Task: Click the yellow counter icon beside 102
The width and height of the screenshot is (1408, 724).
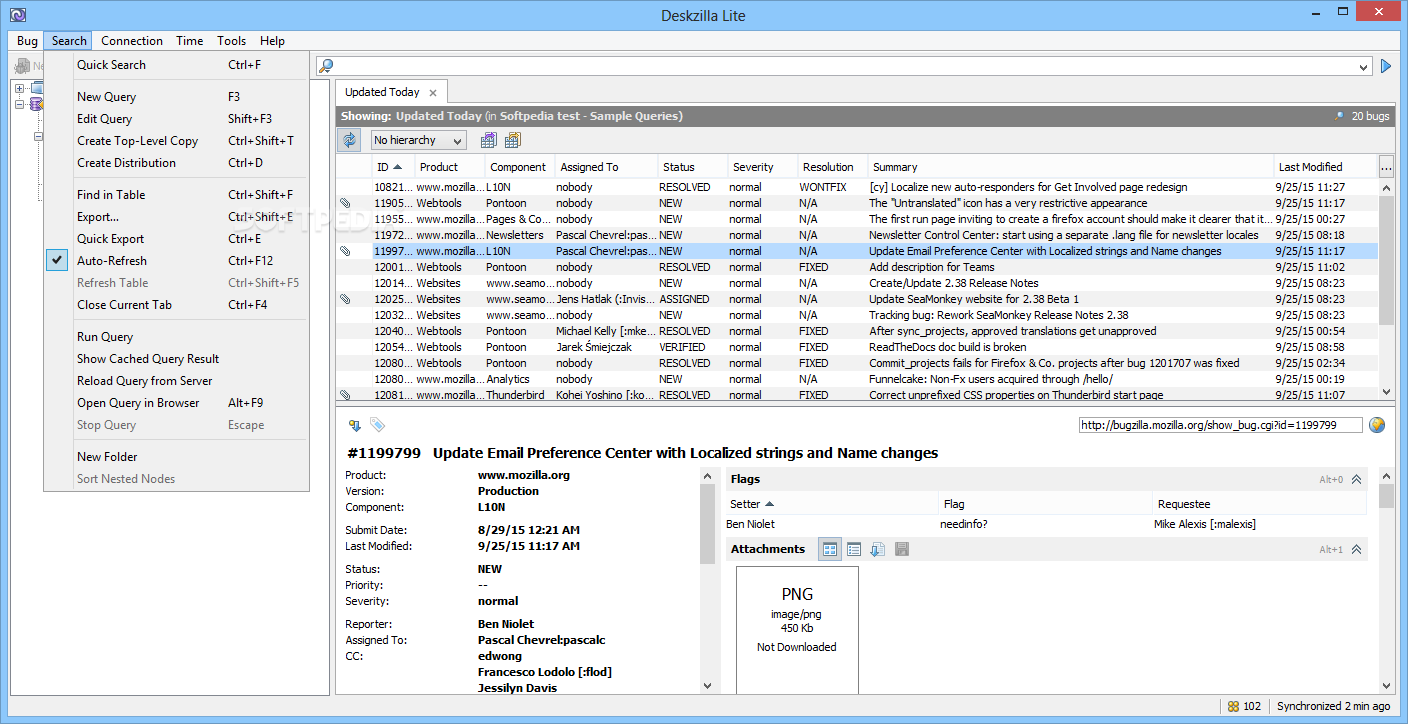Action: [1234, 706]
